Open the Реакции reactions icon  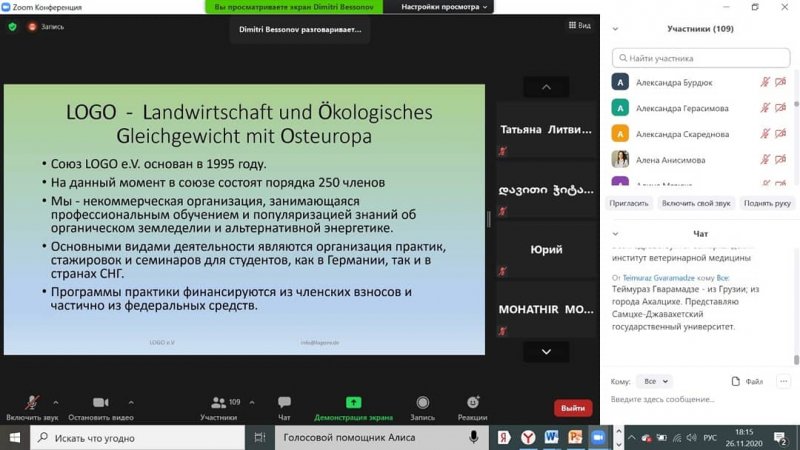pos(472,402)
